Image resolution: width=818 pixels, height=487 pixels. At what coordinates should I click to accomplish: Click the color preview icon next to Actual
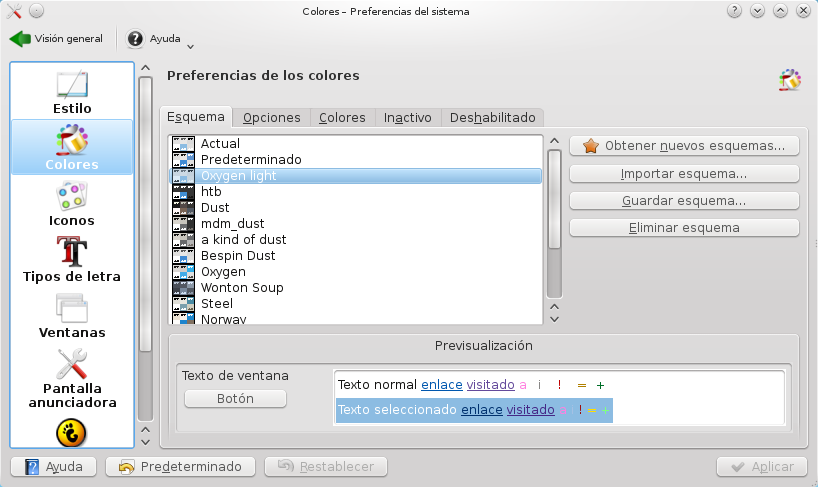(x=184, y=143)
